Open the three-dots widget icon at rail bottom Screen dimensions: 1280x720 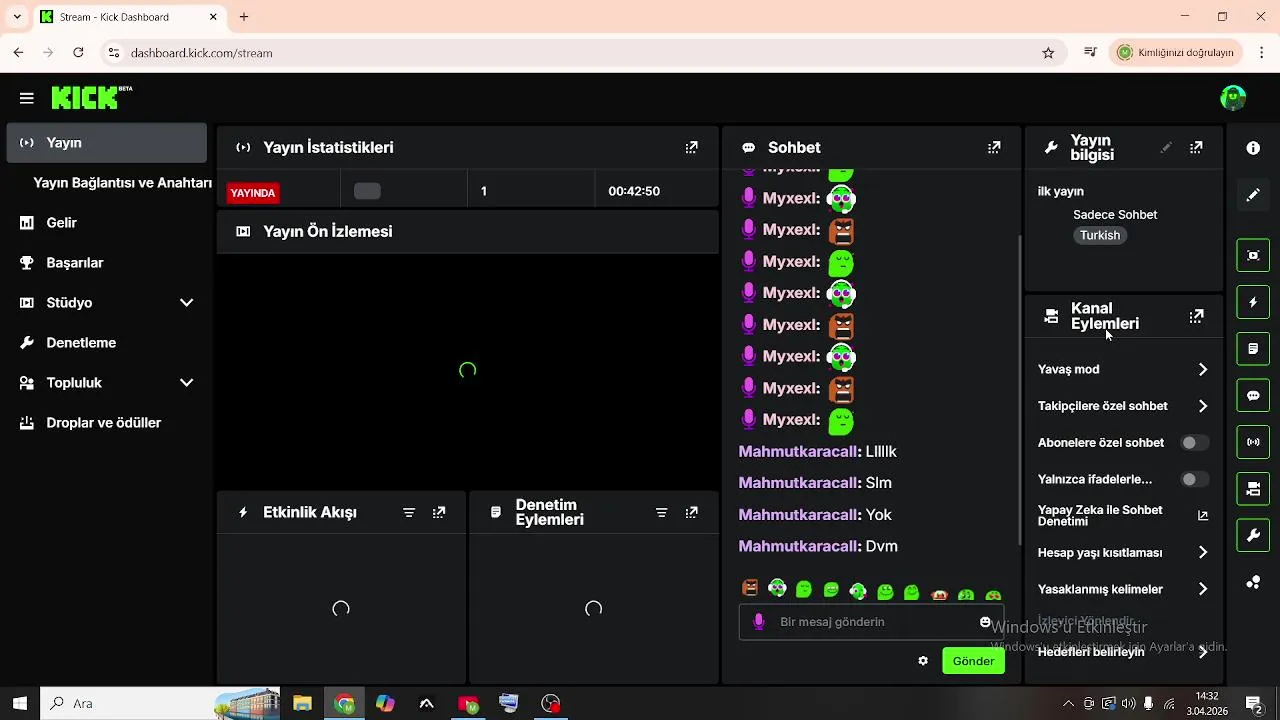pos(1253,583)
